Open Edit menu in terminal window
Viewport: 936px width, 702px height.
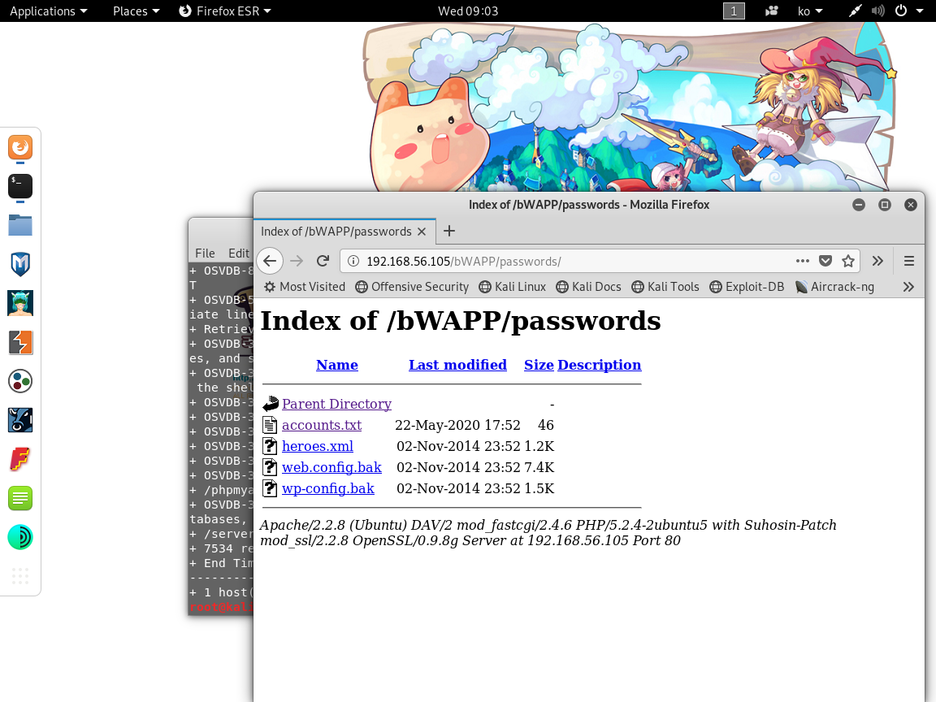click(238, 253)
